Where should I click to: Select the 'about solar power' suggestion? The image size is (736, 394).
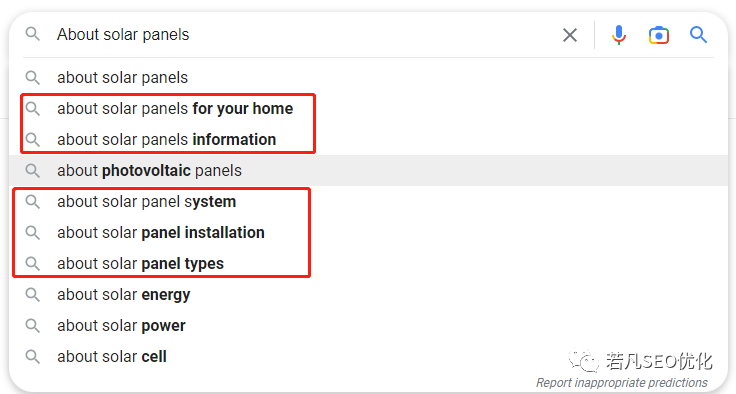(368, 325)
